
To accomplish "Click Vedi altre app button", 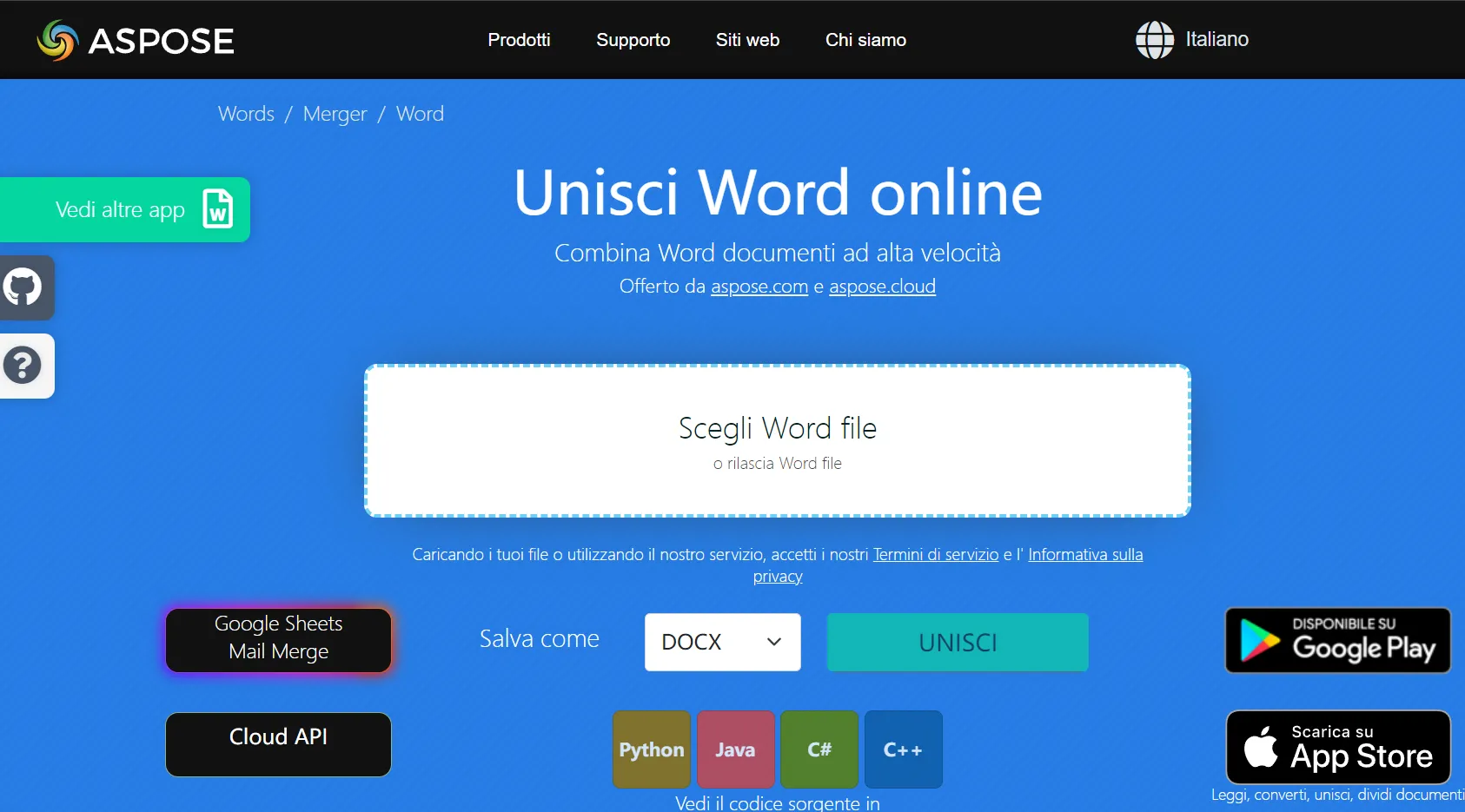I will [x=124, y=209].
